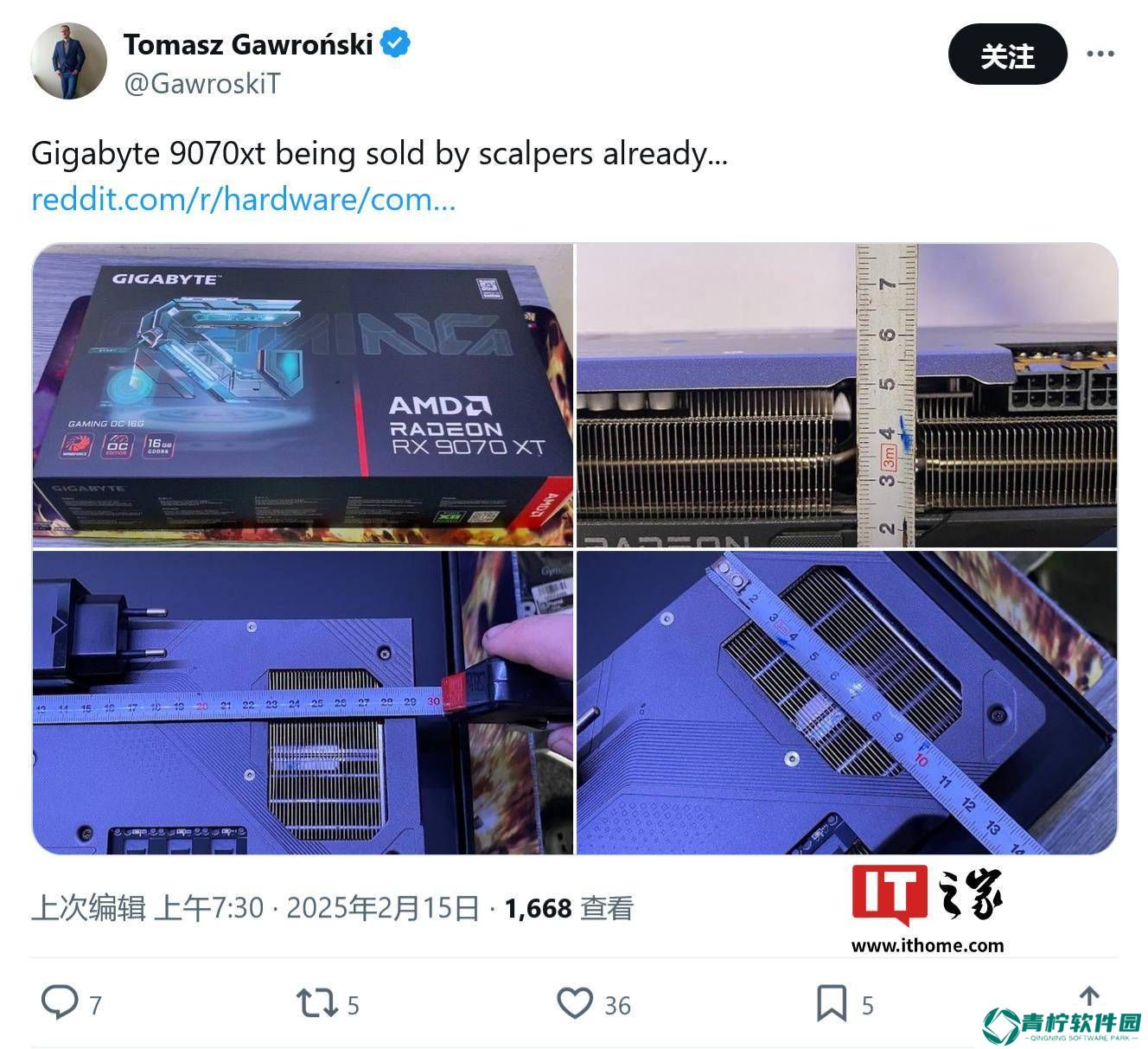The image size is (1148, 1049).
Task: Like the tweet with the heart icon
Action: (574, 1003)
